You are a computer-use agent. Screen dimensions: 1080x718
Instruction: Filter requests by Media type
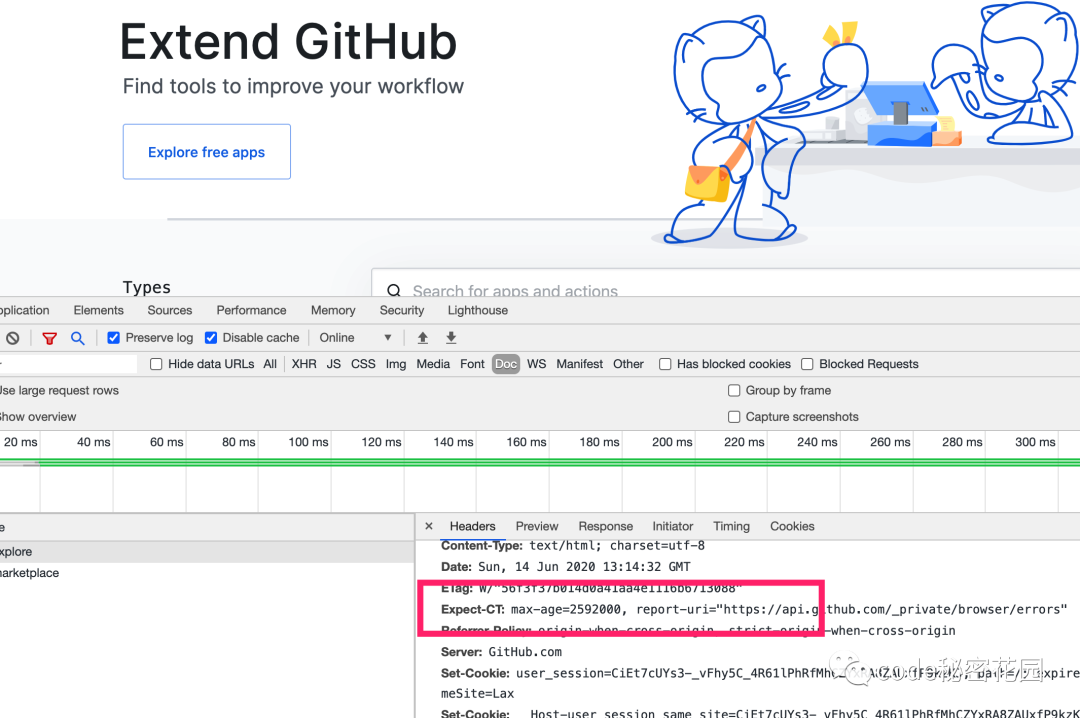433,364
